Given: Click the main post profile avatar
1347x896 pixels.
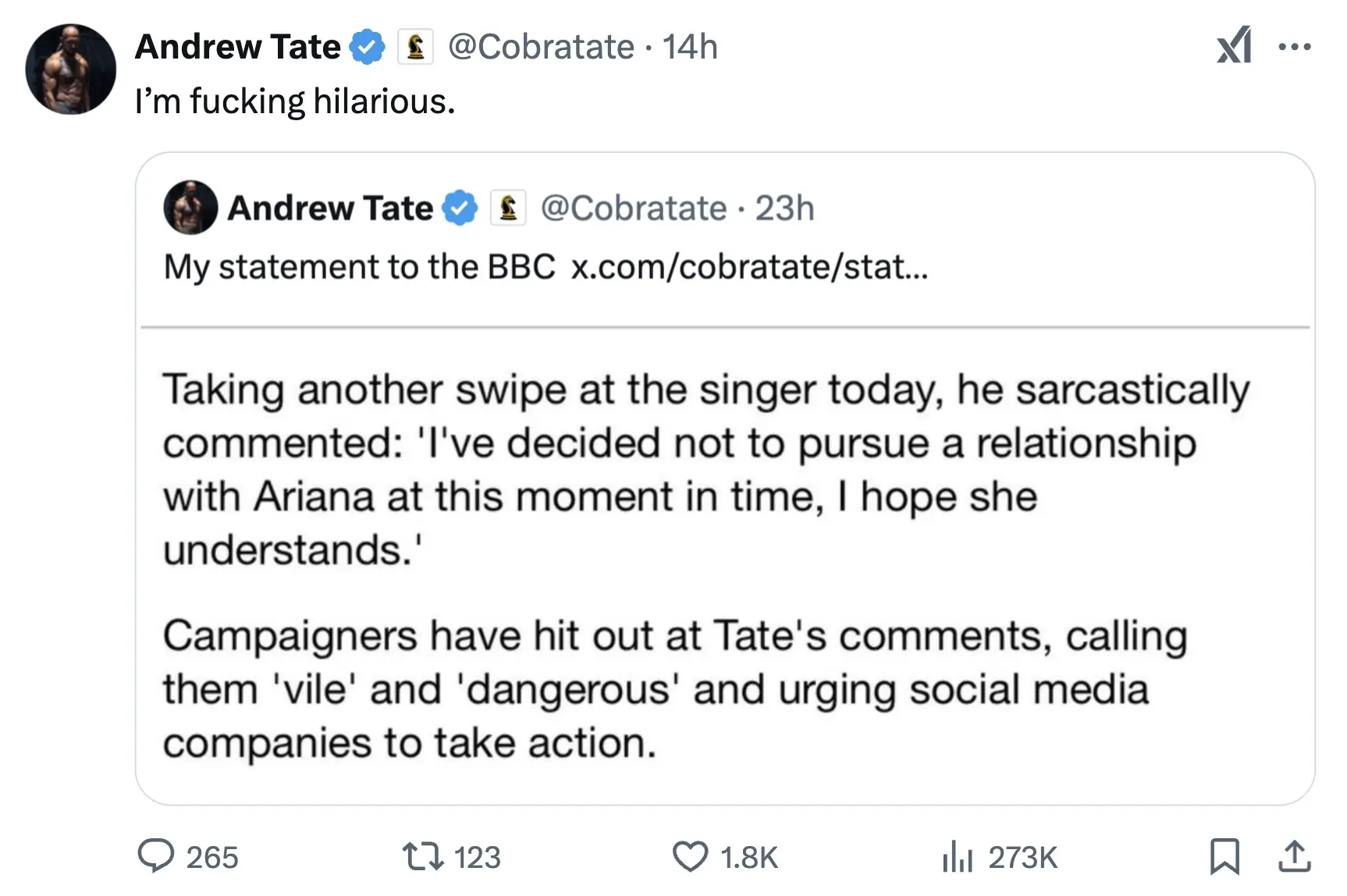Looking at the screenshot, I should [x=71, y=69].
